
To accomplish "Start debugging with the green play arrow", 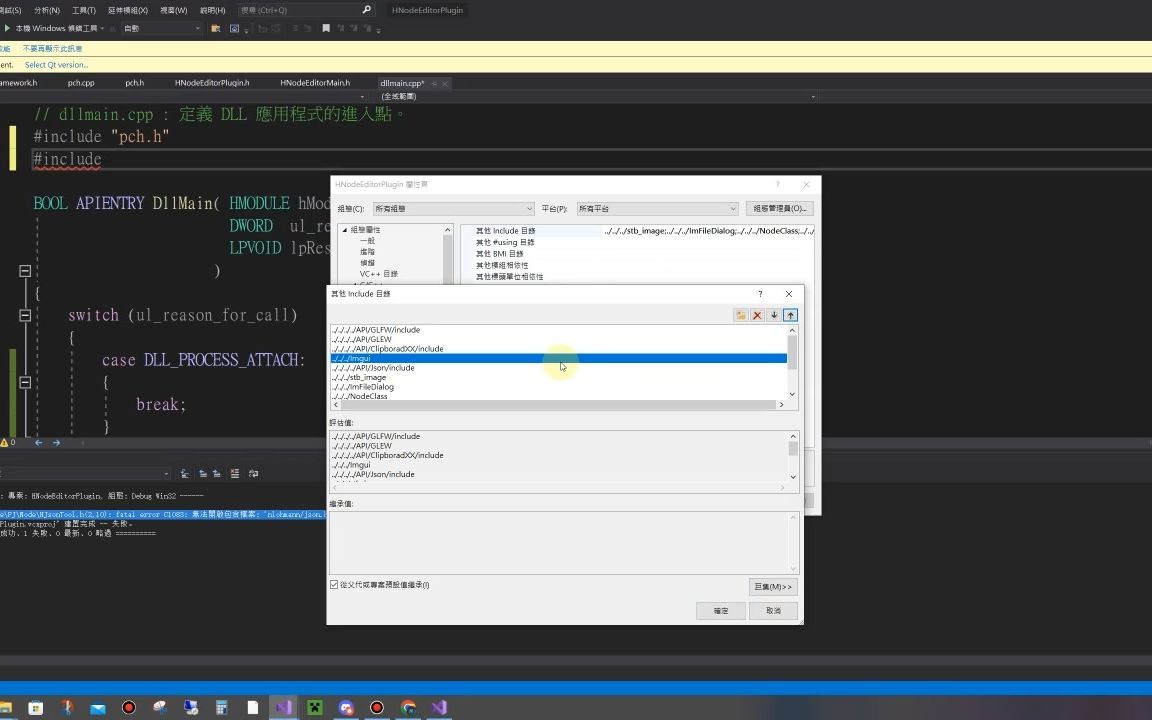I will click(7, 28).
